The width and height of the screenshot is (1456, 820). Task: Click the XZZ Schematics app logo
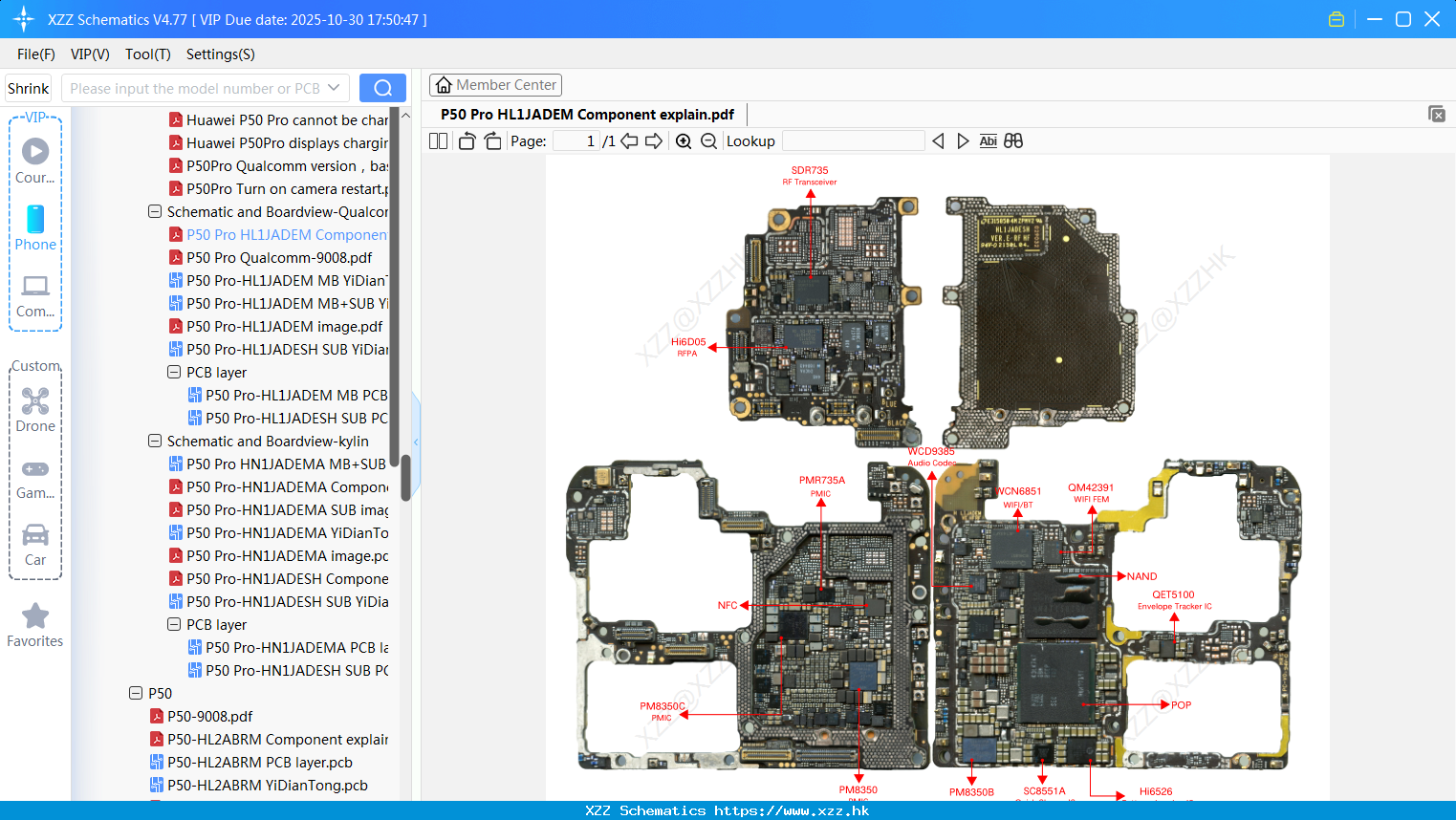click(x=24, y=19)
